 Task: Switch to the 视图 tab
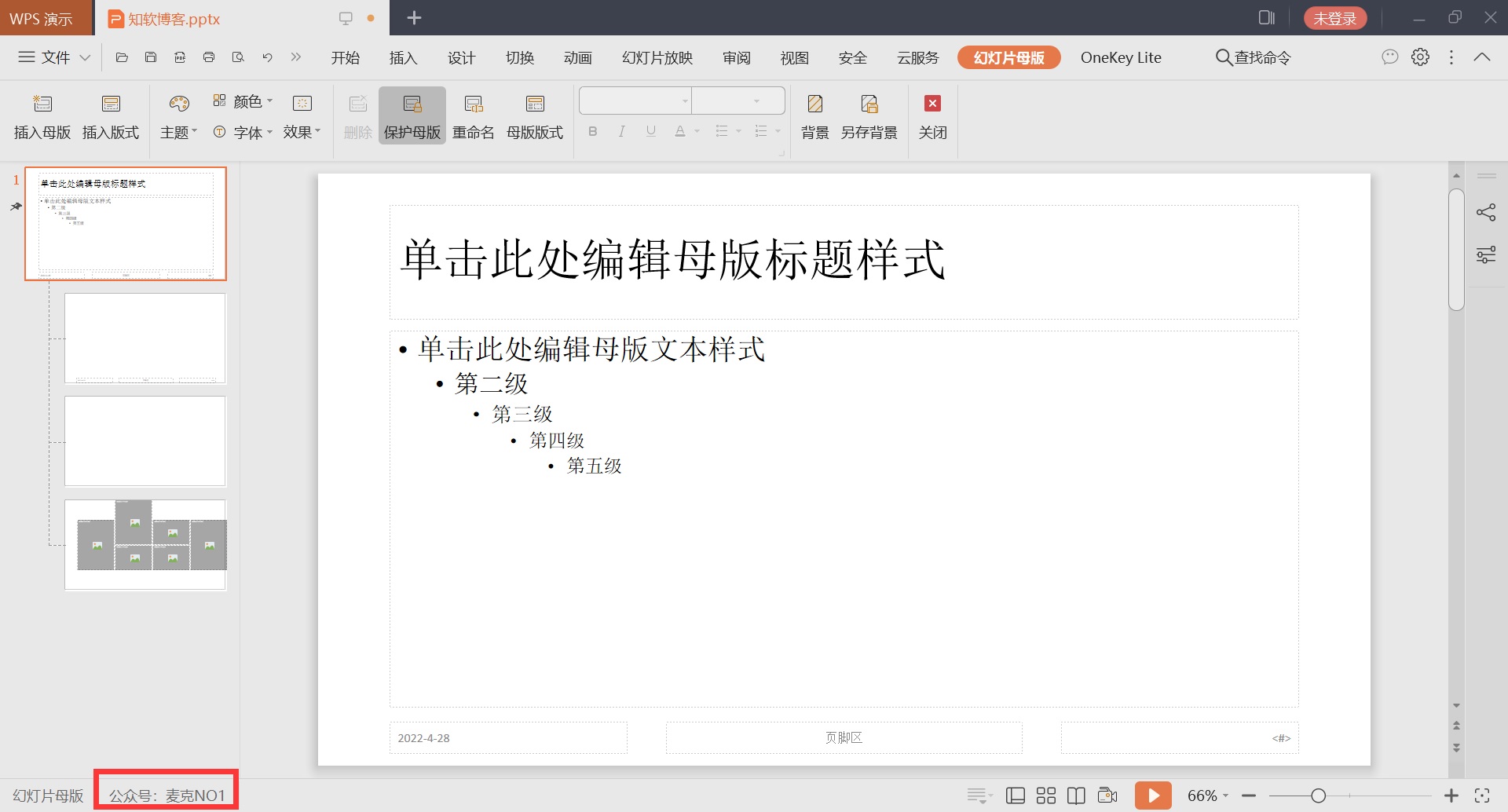795,57
